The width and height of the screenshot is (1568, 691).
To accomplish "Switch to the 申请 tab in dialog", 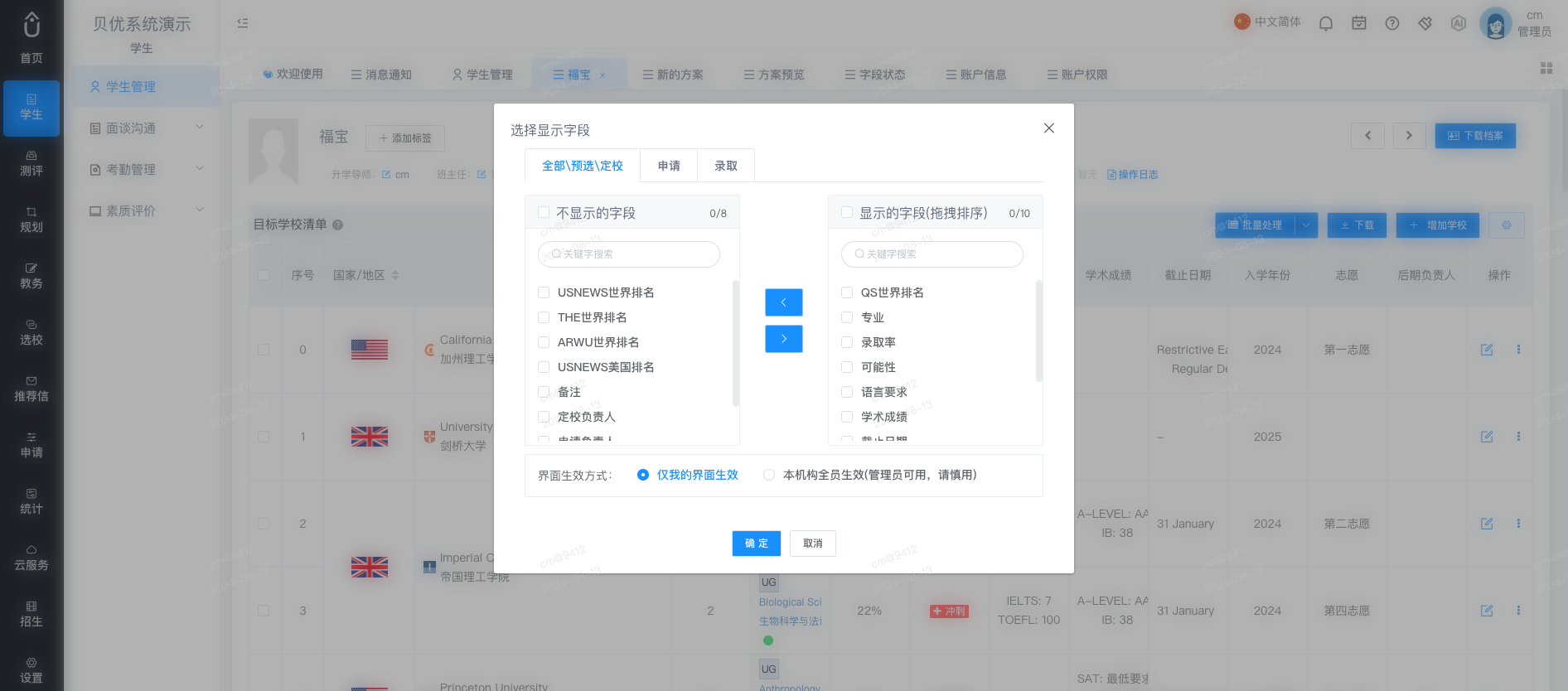I will coord(669,166).
